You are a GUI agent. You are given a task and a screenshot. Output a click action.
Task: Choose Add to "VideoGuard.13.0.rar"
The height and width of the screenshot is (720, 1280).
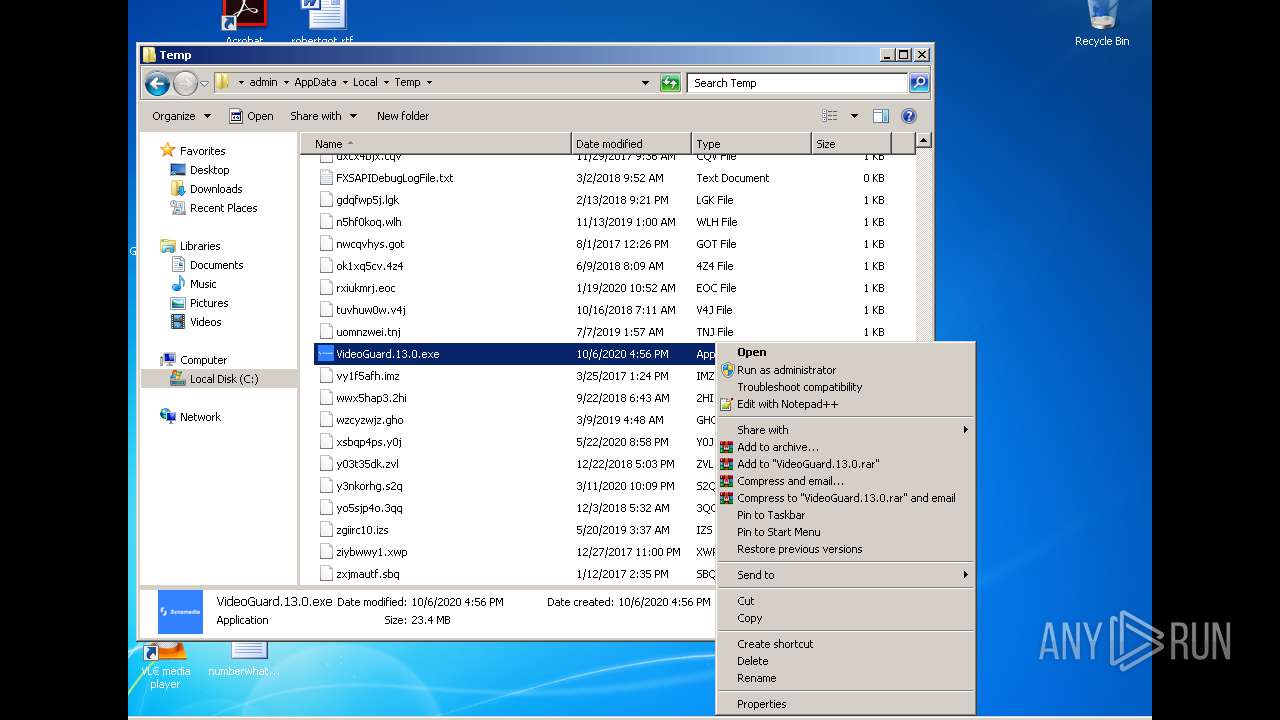846,464
